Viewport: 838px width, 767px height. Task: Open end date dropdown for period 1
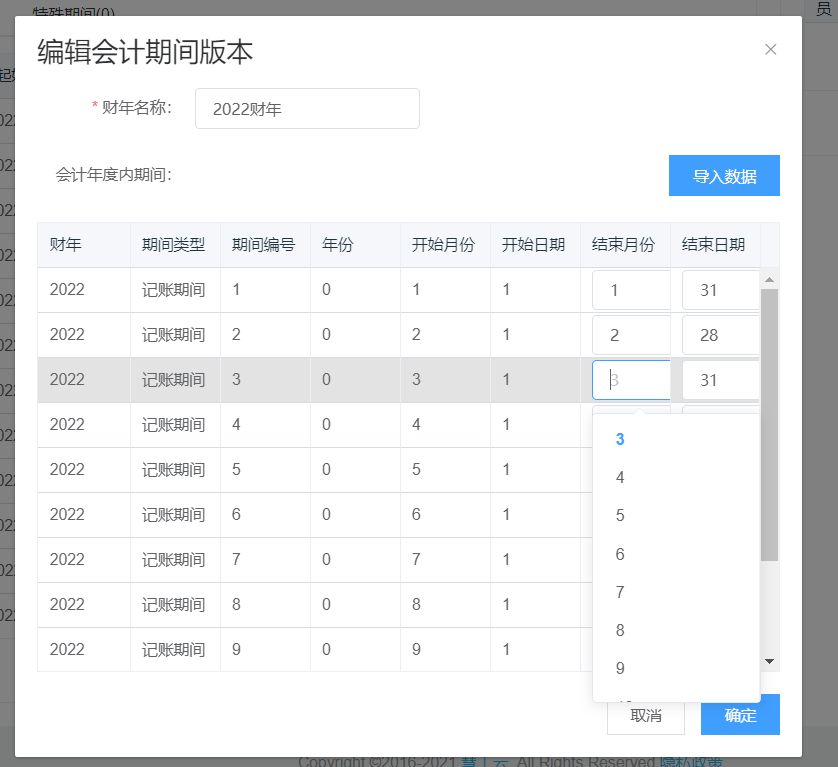click(720, 290)
